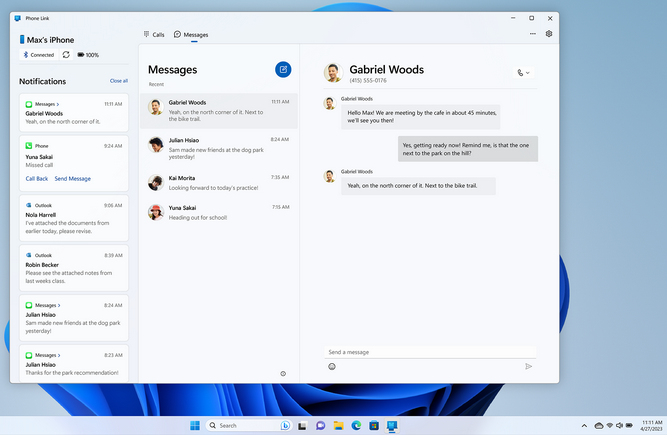Image resolution: width=667 pixels, height=437 pixels.
Task: Click Julian Hsiao's avatar in message list
Action: click(156, 145)
